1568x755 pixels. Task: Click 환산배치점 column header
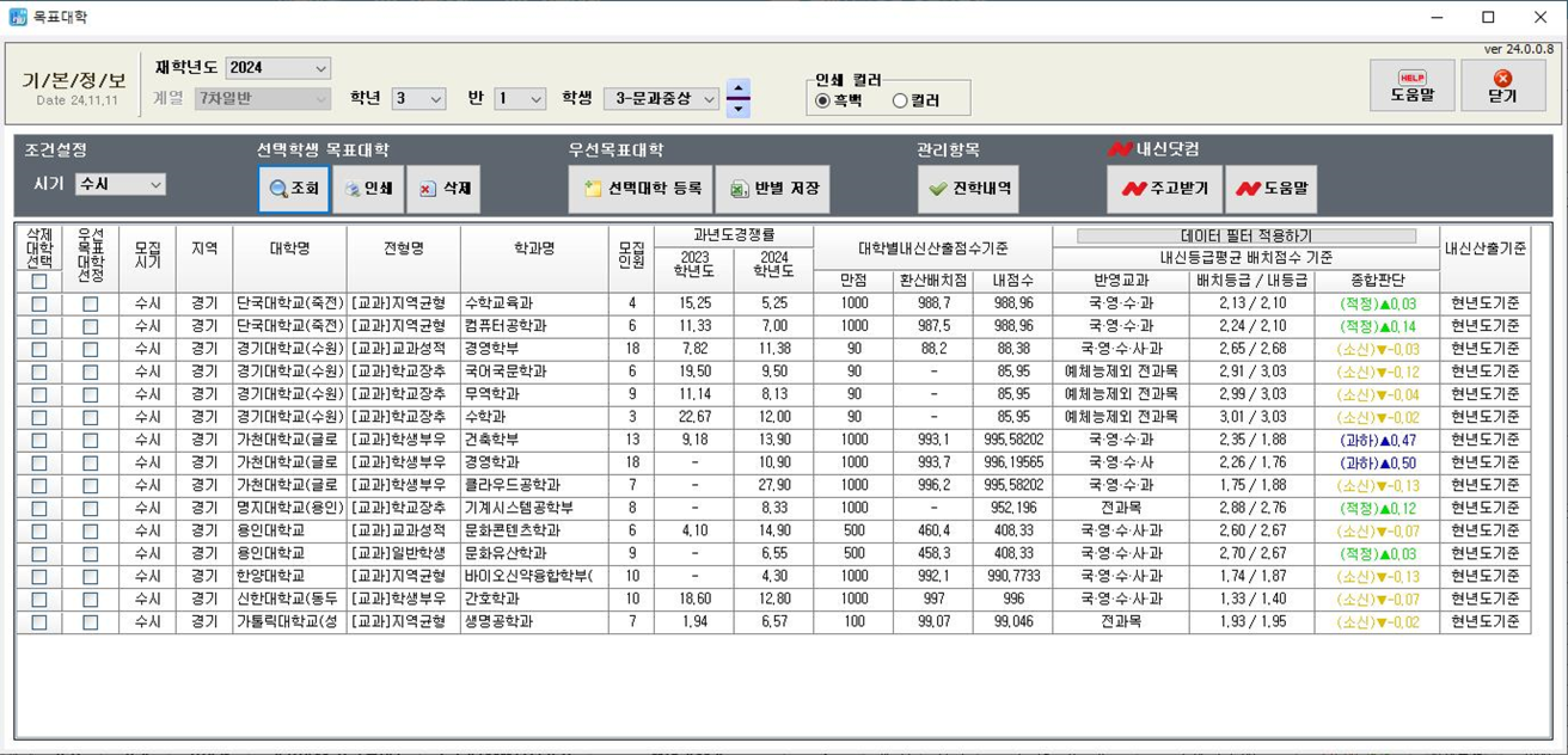tap(933, 280)
